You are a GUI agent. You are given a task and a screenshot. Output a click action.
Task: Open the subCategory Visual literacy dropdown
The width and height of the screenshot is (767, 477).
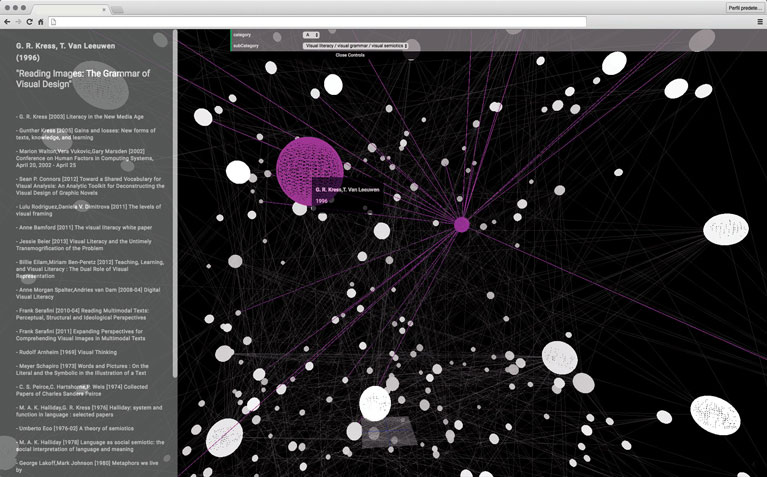(355, 45)
